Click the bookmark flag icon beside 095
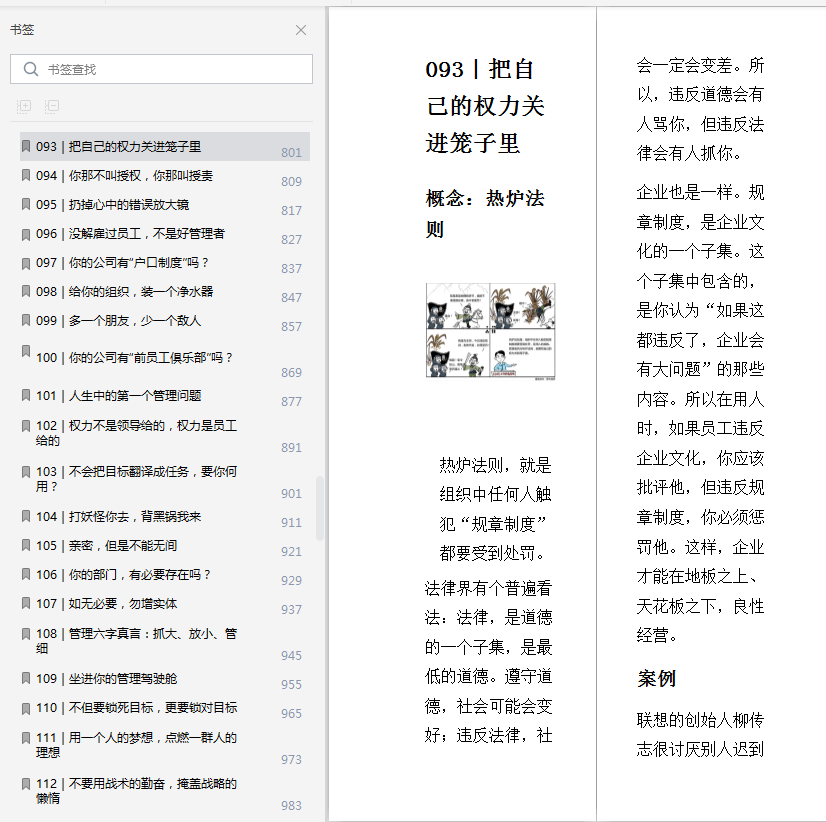The width and height of the screenshot is (826, 822). [26, 204]
